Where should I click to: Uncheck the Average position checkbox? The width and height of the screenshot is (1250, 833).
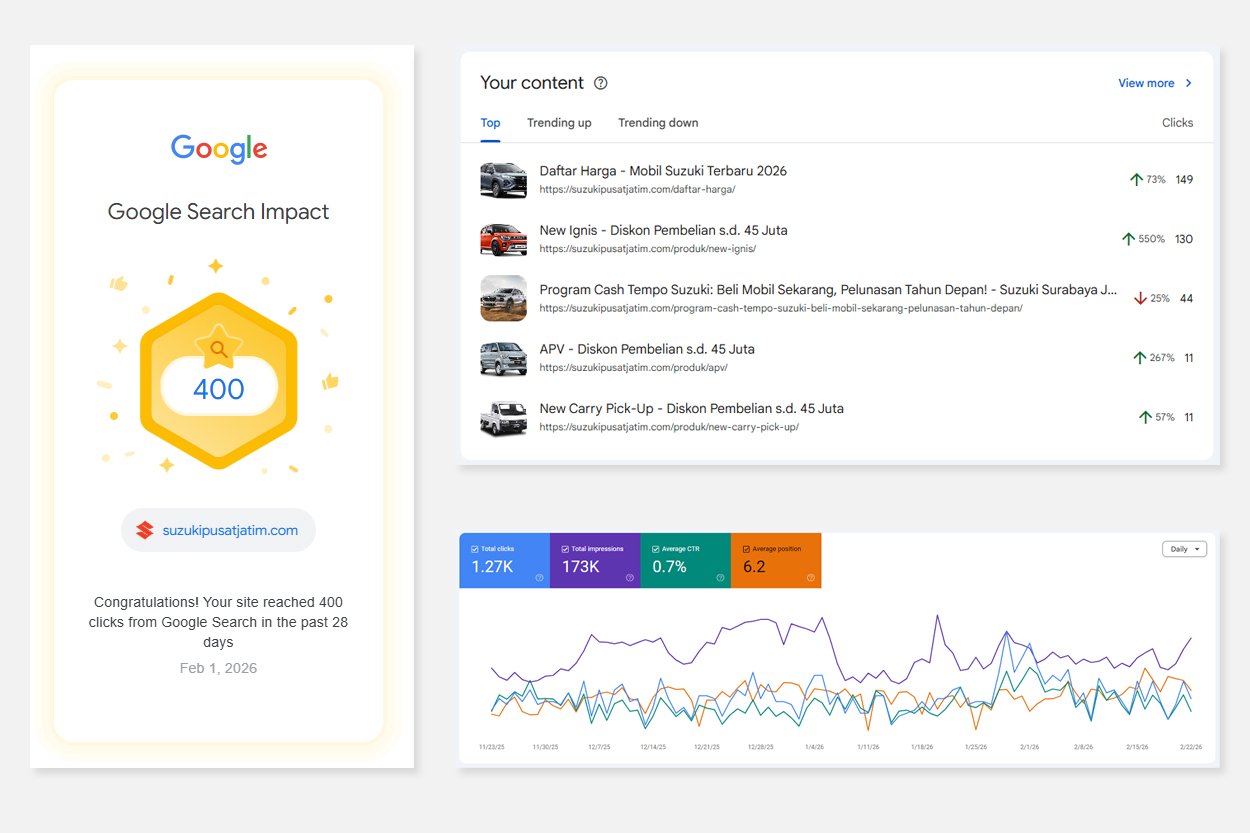(746, 549)
